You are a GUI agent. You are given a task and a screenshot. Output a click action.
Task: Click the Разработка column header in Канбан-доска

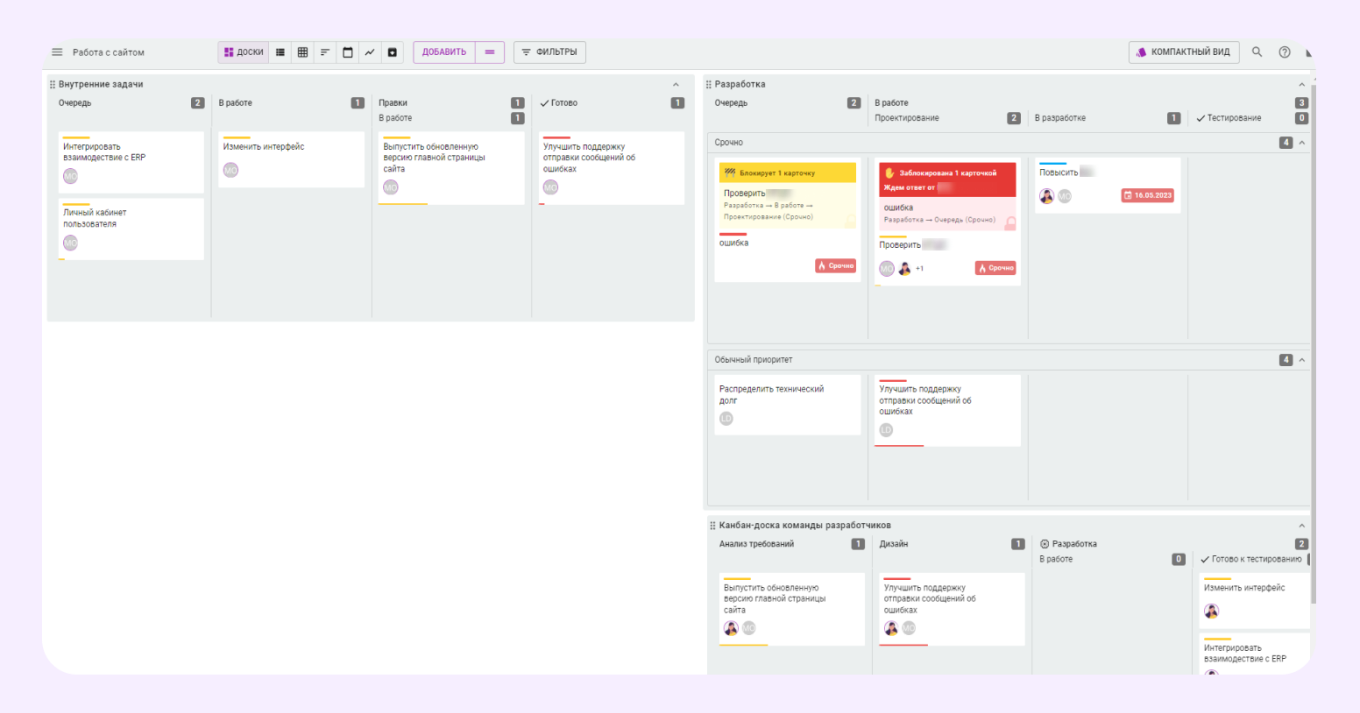click(x=1069, y=544)
